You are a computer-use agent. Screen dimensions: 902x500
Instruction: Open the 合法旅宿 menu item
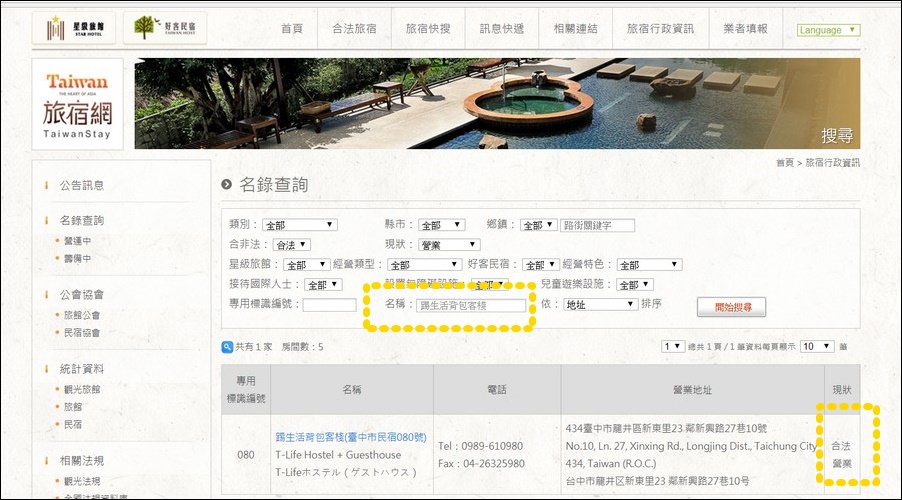point(354,29)
